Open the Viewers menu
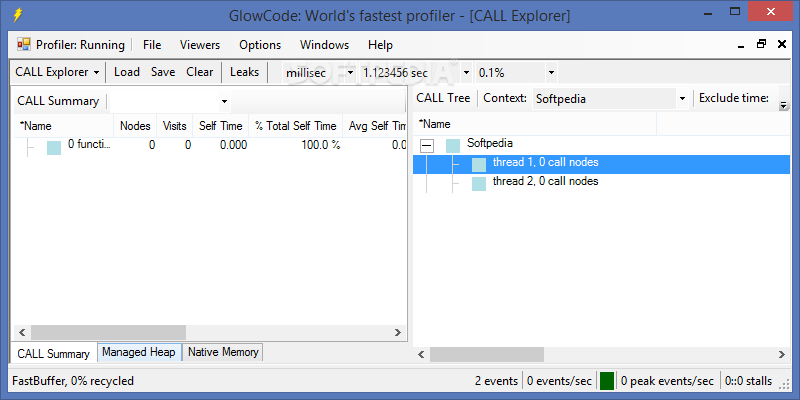800x400 pixels. (x=200, y=45)
